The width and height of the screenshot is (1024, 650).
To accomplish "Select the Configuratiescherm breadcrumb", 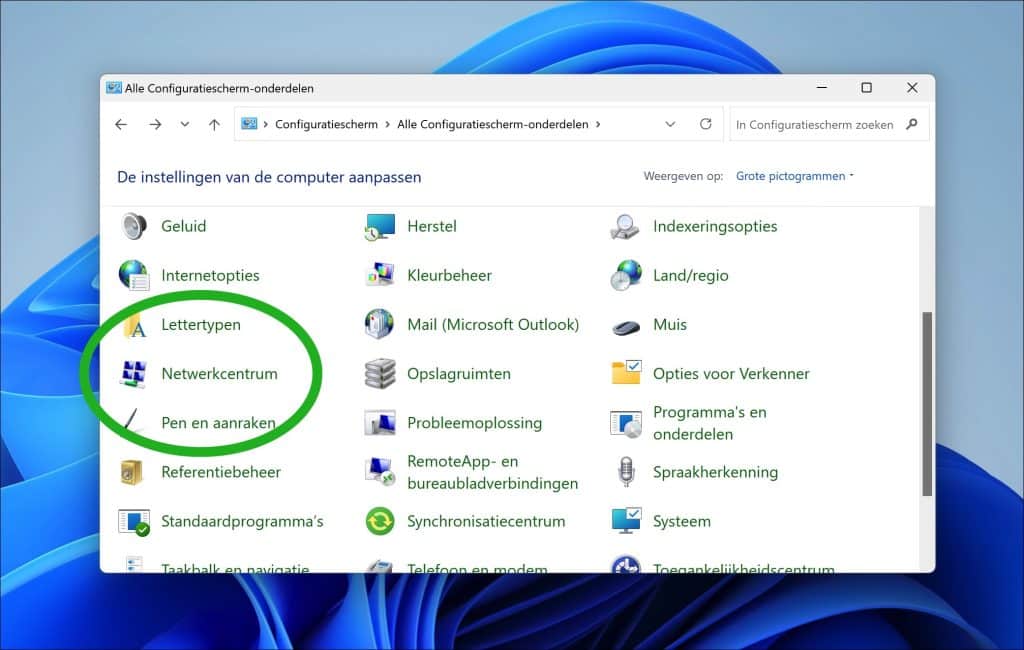I will point(327,124).
